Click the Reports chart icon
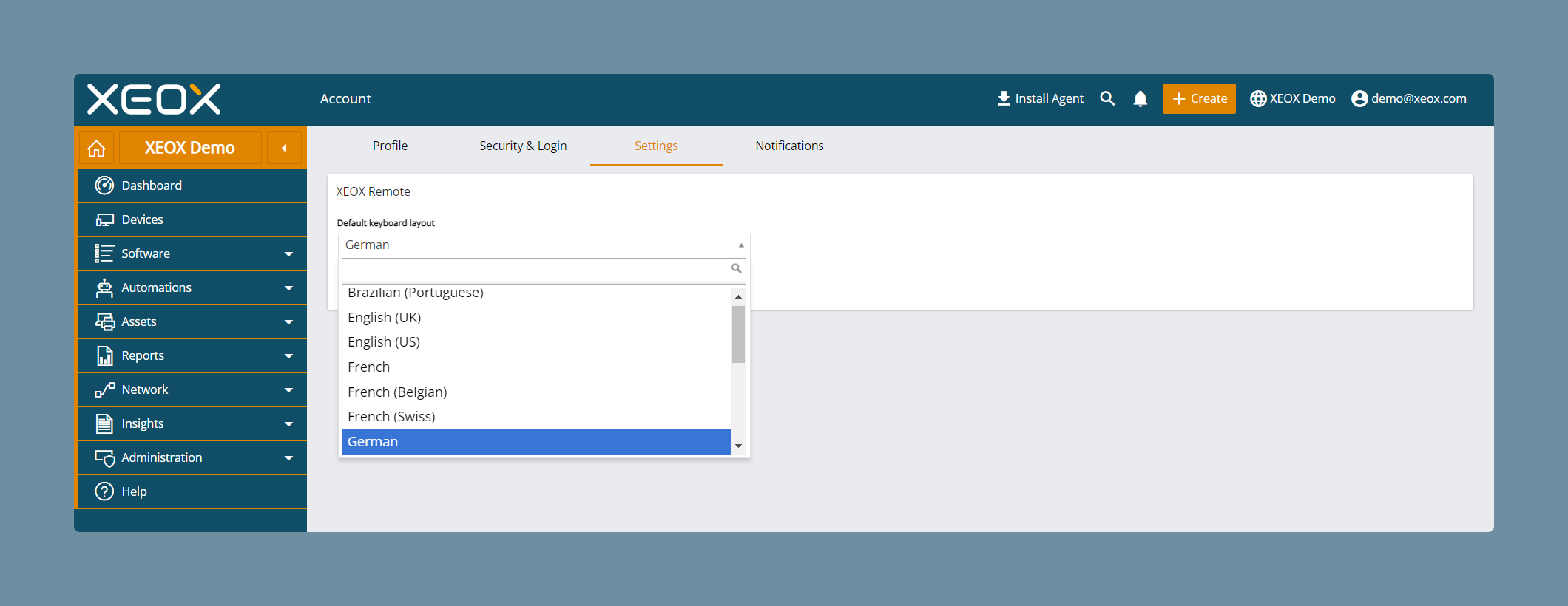This screenshot has width=1568, height=606. pos(105,355)
